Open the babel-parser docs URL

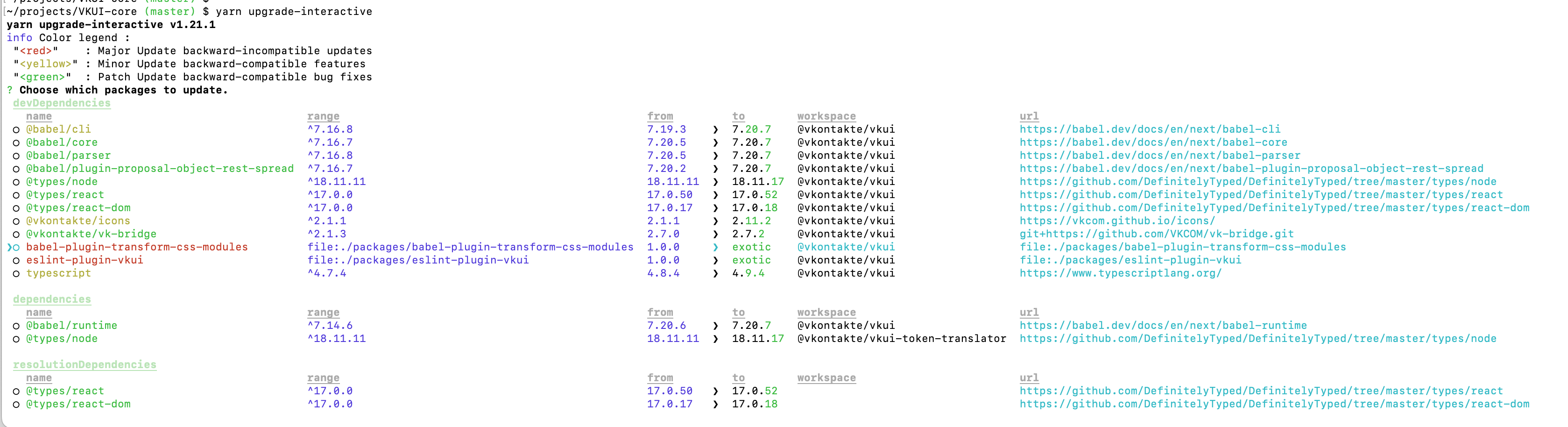(x=1159, y=155)
